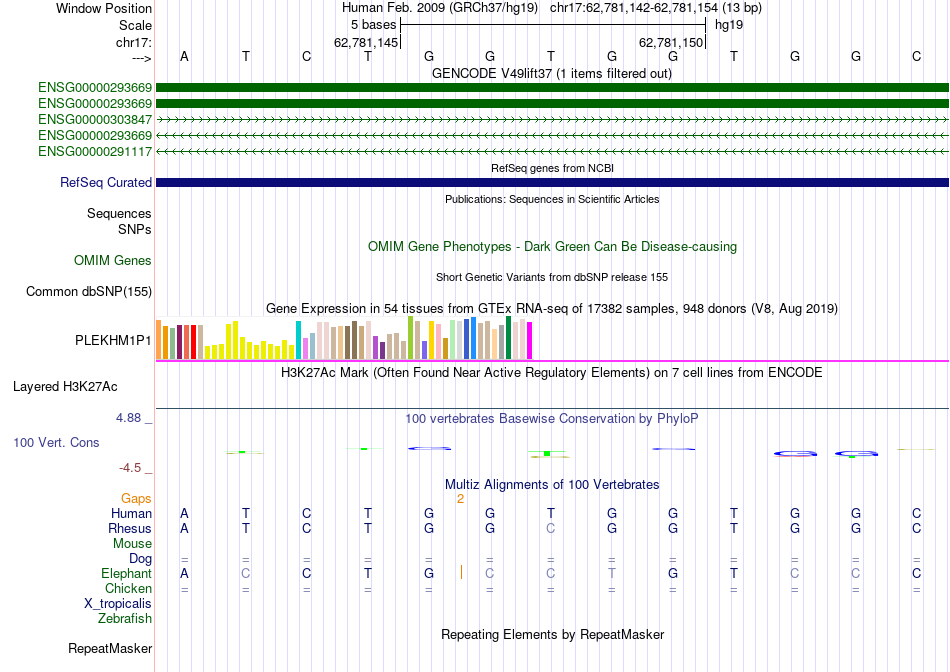Open the Layered H3K27Ac track settings
Viewport: 950px width, 672px height.
[x=65, y=387]
